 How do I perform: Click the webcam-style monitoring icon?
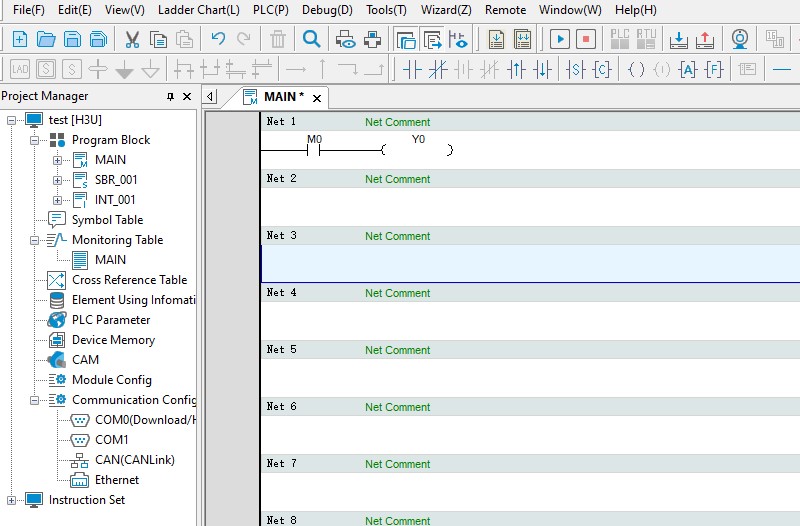(x=740, y=39)
